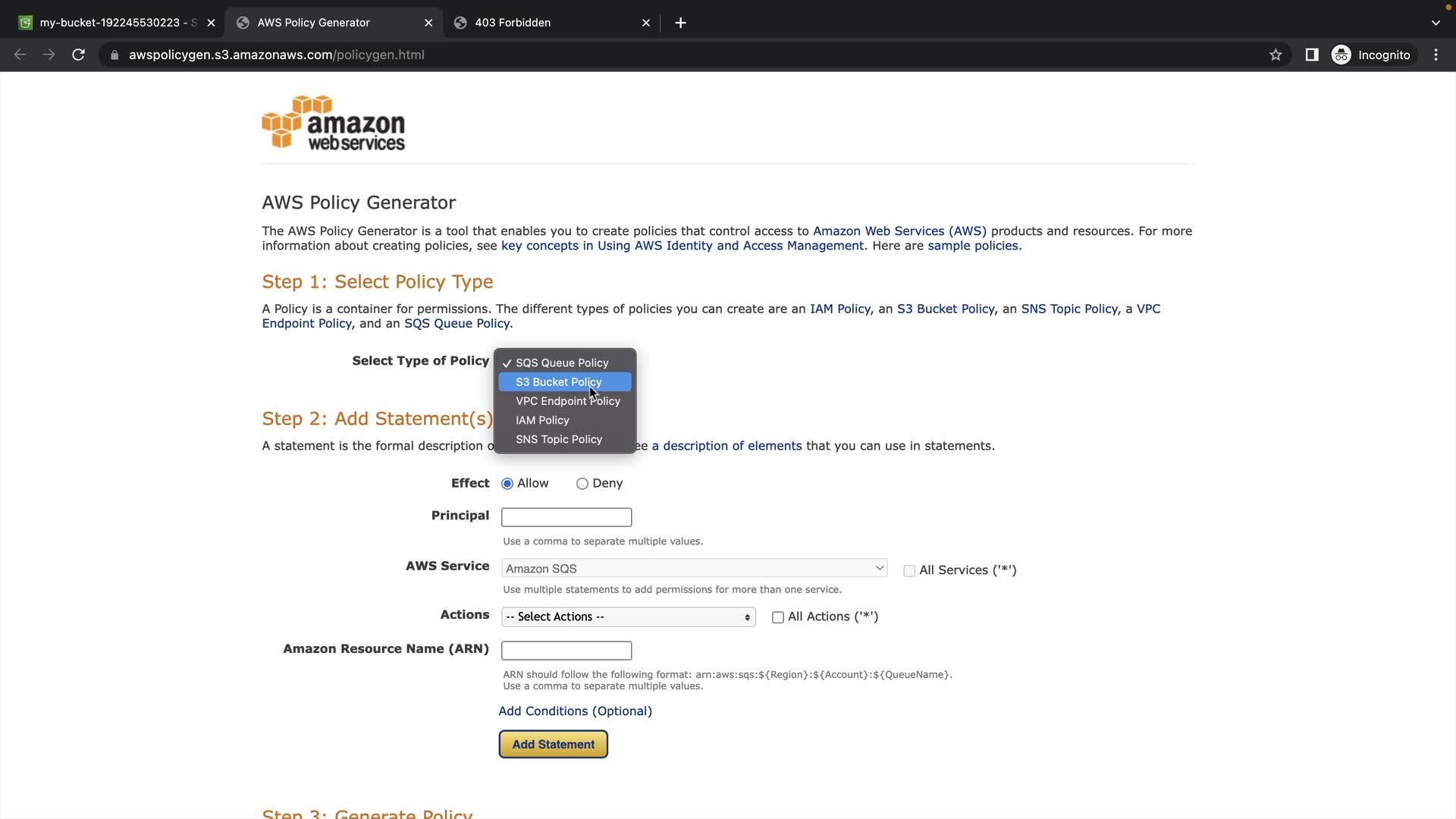This screenshot has width=1456, height=819.
Task: Expand the tab search chevron
Action: (1435, 23)
